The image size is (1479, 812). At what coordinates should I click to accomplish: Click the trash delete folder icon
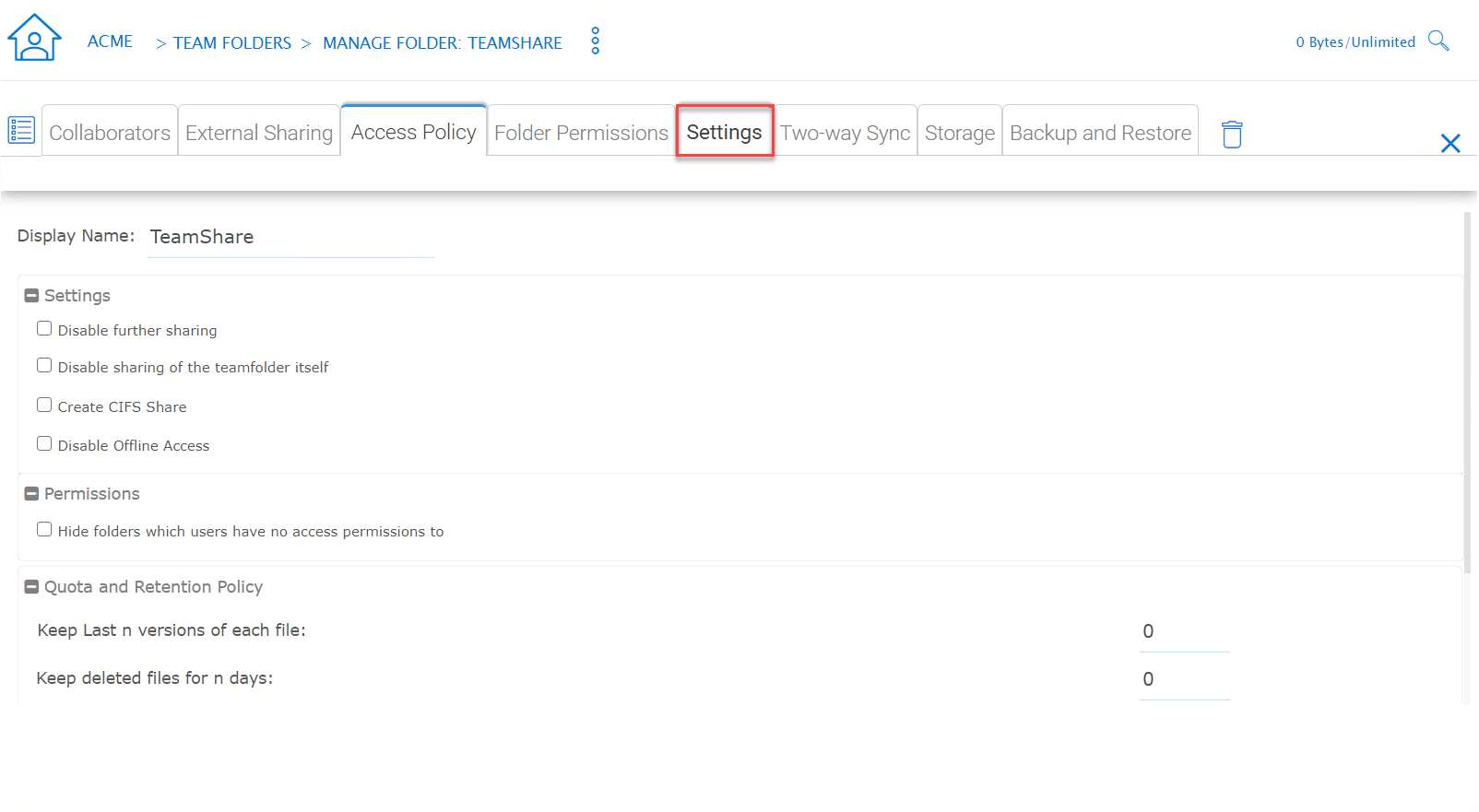point(1232,134)
